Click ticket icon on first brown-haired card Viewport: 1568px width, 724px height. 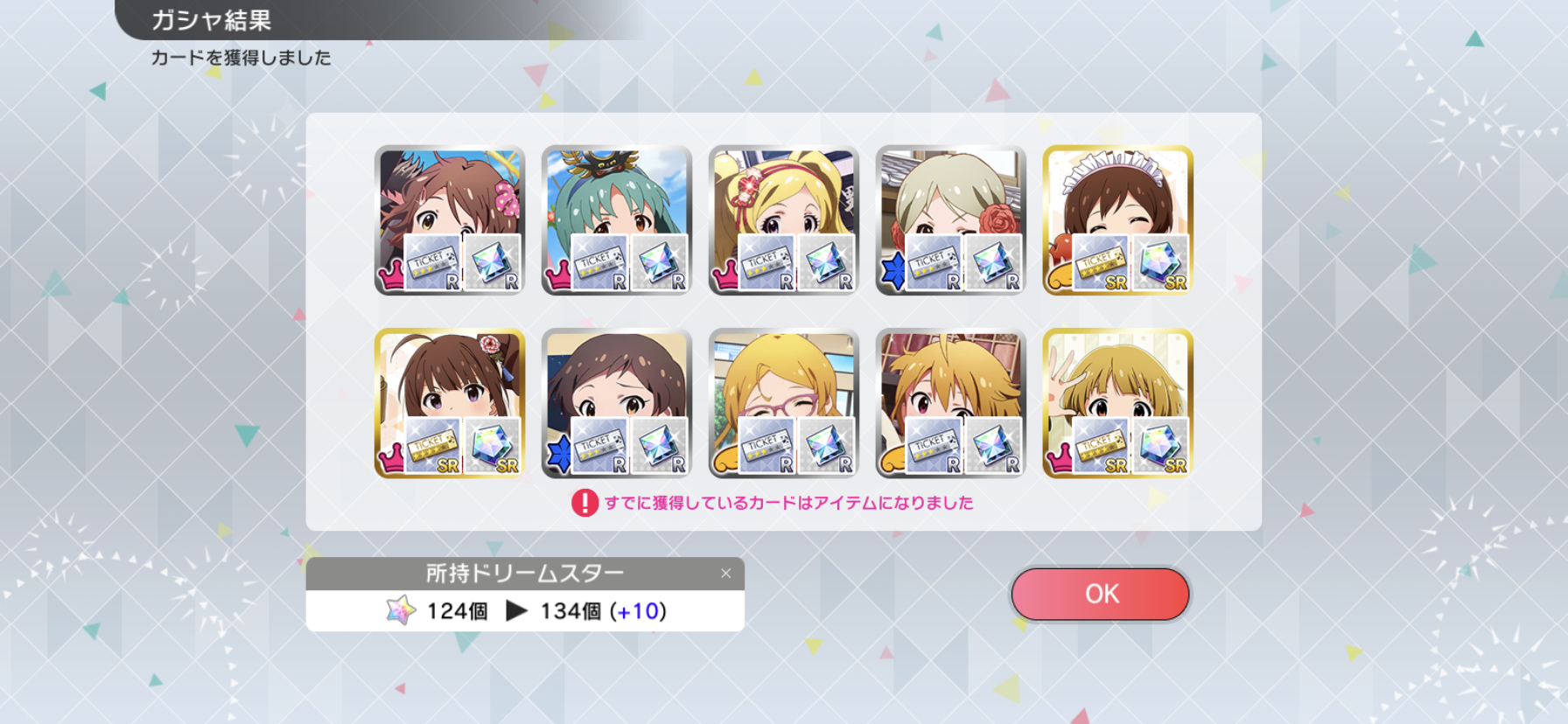click(432, 263)
